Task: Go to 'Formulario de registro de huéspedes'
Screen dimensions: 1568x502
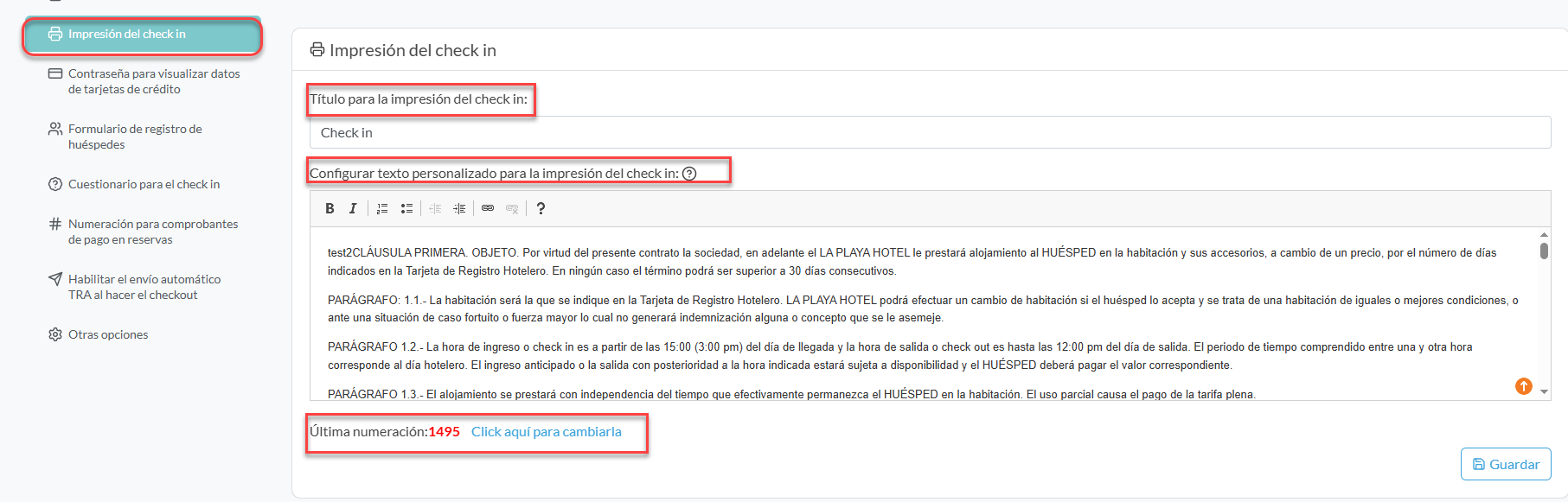Action: pos(135,137)
